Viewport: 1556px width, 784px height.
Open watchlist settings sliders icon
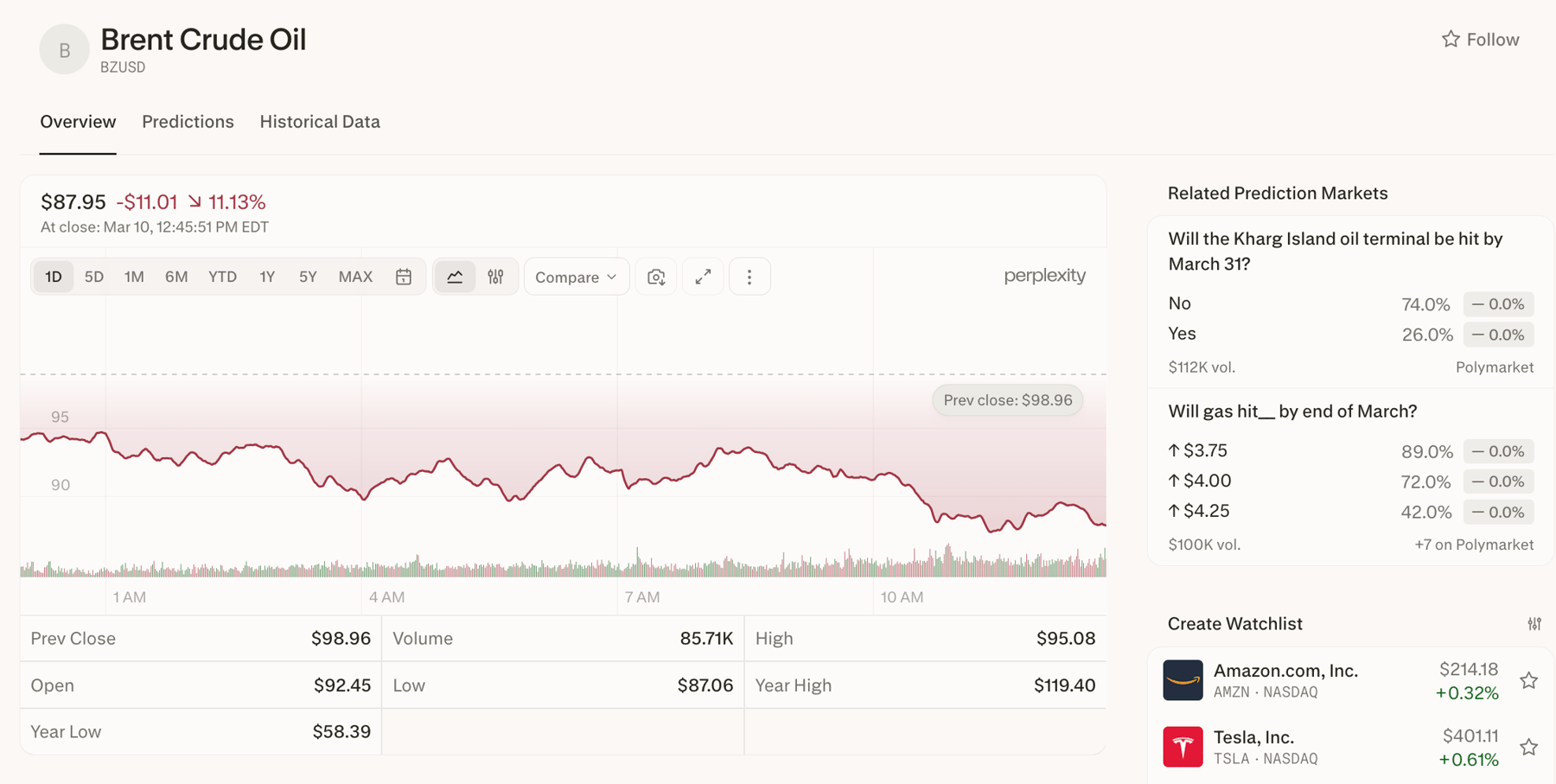(x=1534, y=623)
